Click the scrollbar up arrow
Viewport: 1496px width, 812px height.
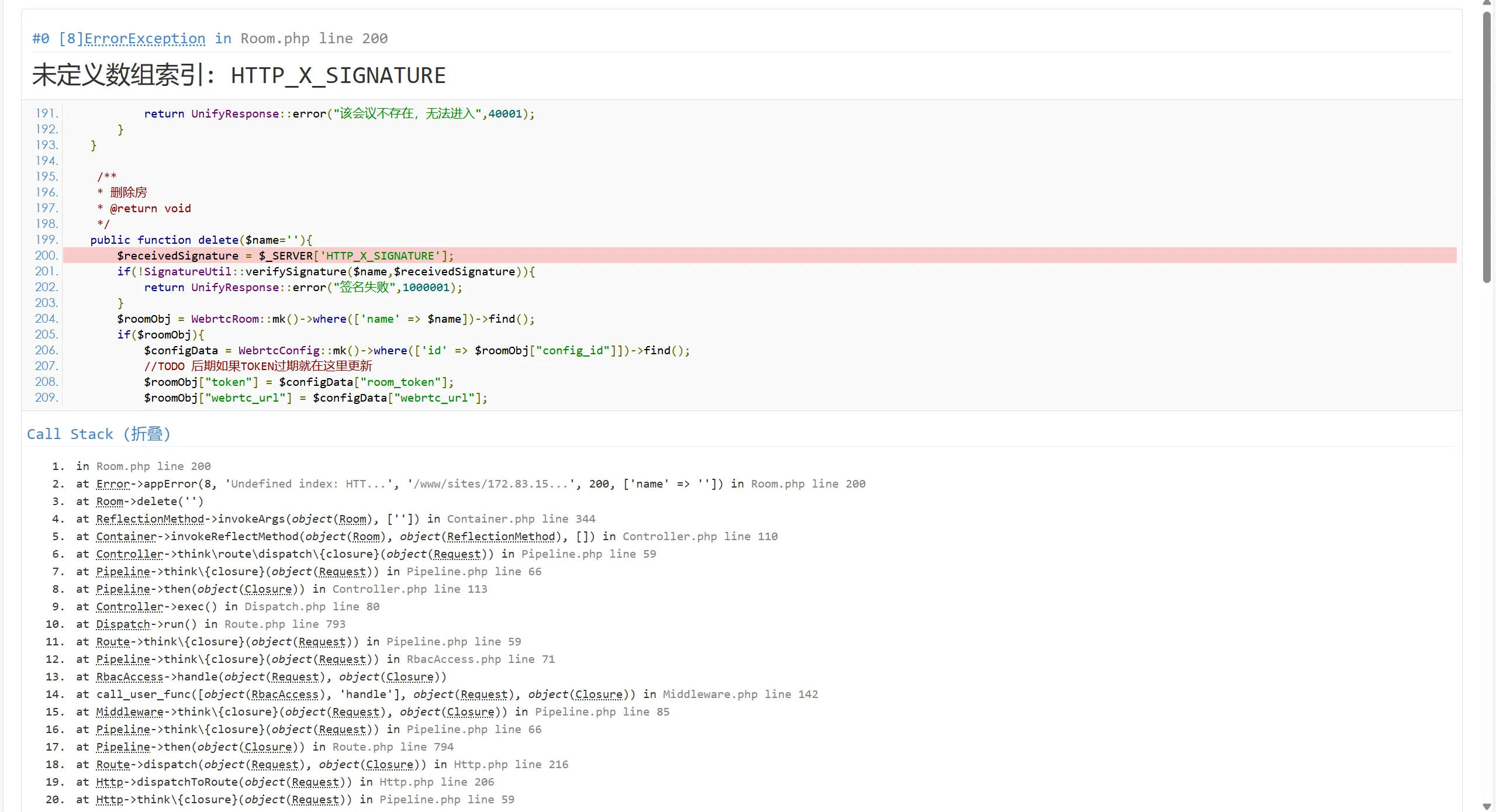pos(1487,3)
